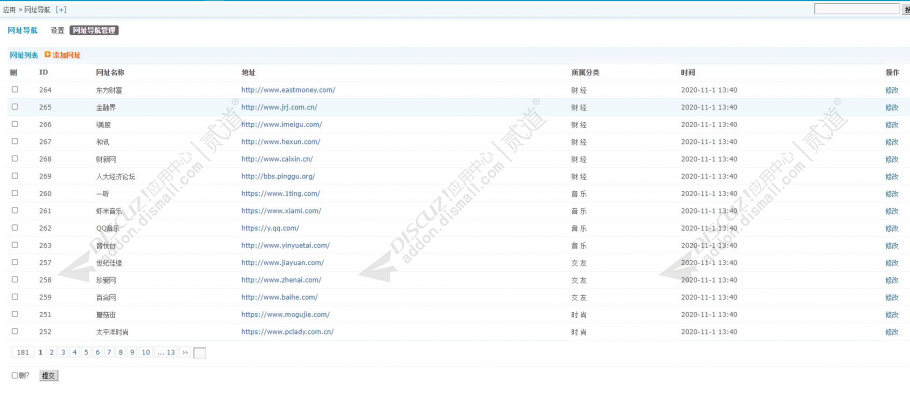Image resolution: width=910 pixels, height=393 pixels.
Task: Open the www.baihe.com link
Action: coord(279,297)
